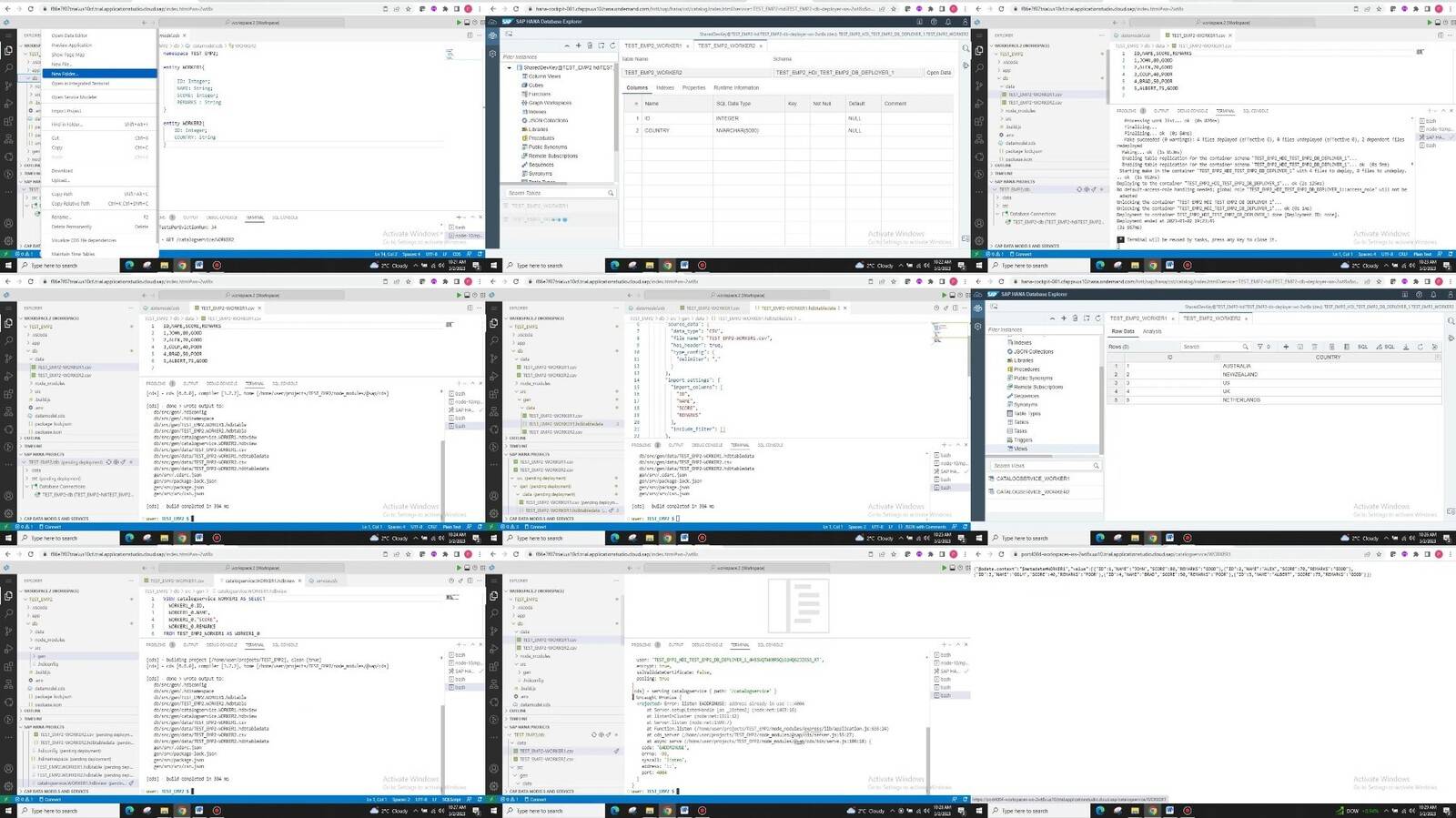Image resolution: width=1456 pixels, height=818 pixels.
Task: Open the catalogservice.WORKER1.hdbview editor tab
Action: pyautogui.click(x=259, y=581)
